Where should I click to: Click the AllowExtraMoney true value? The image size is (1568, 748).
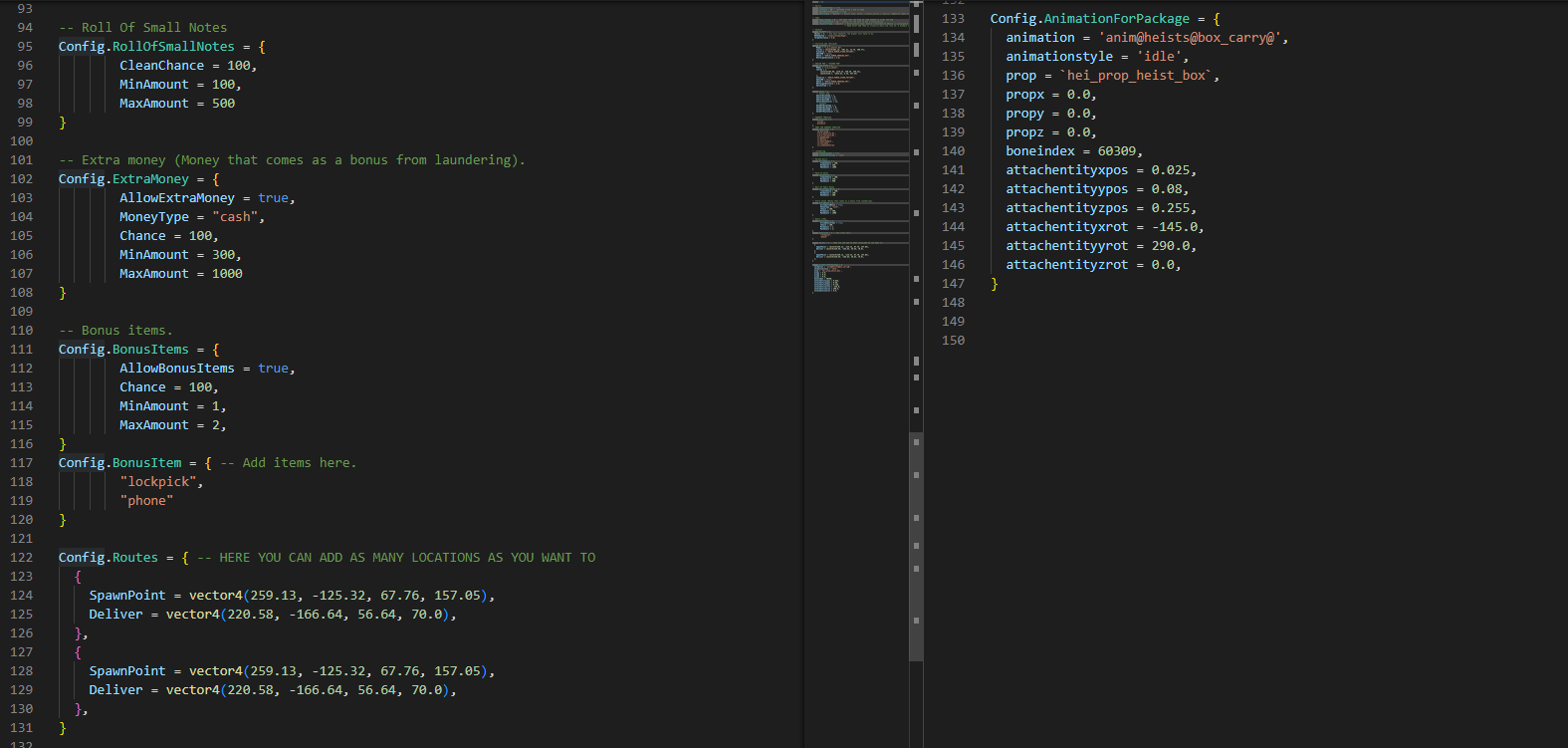click(273, 198)
